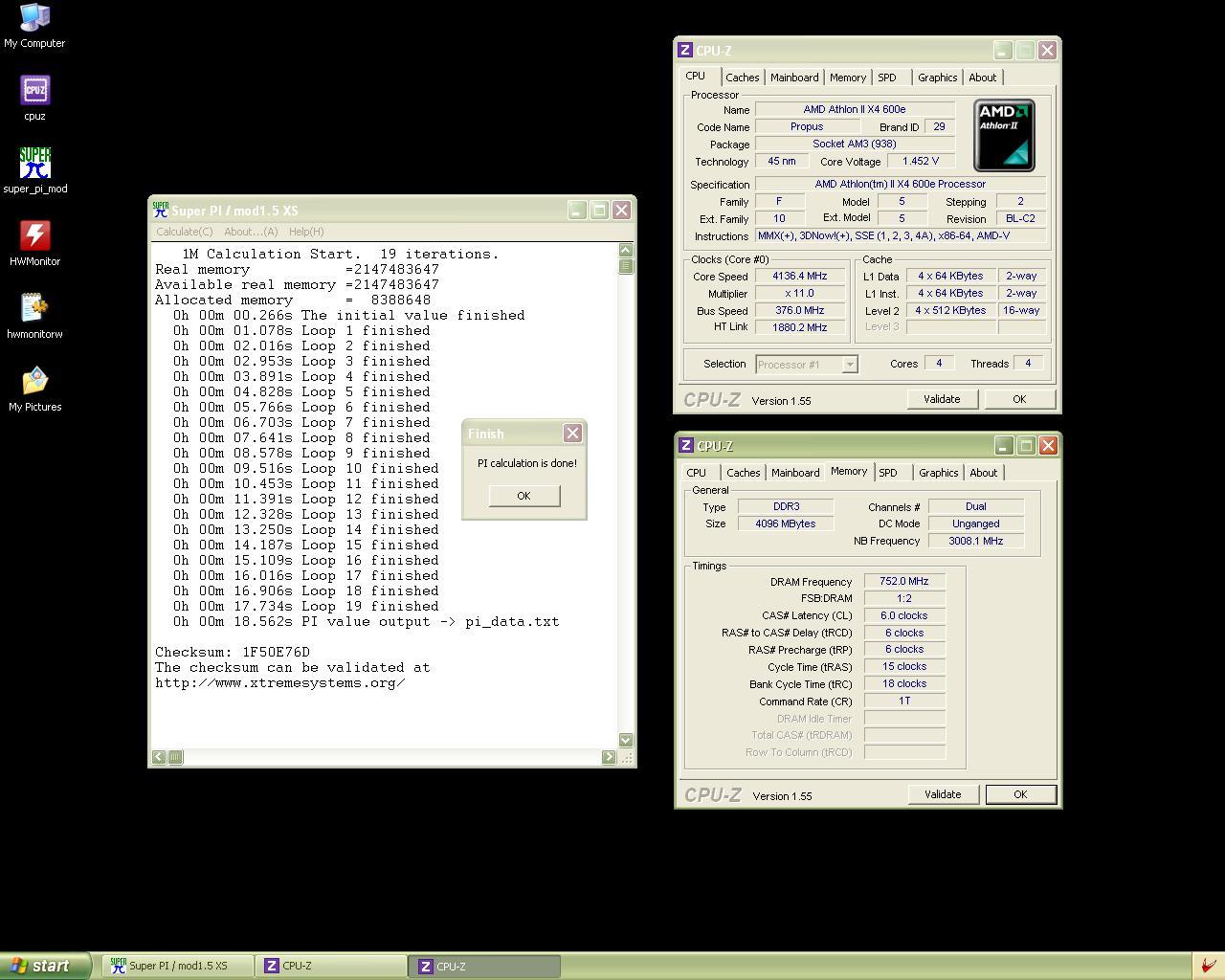The width and height of the screenshot is (1225, 980).
Task: Click memory Size value 4096 MBytes
Action: 786,523
